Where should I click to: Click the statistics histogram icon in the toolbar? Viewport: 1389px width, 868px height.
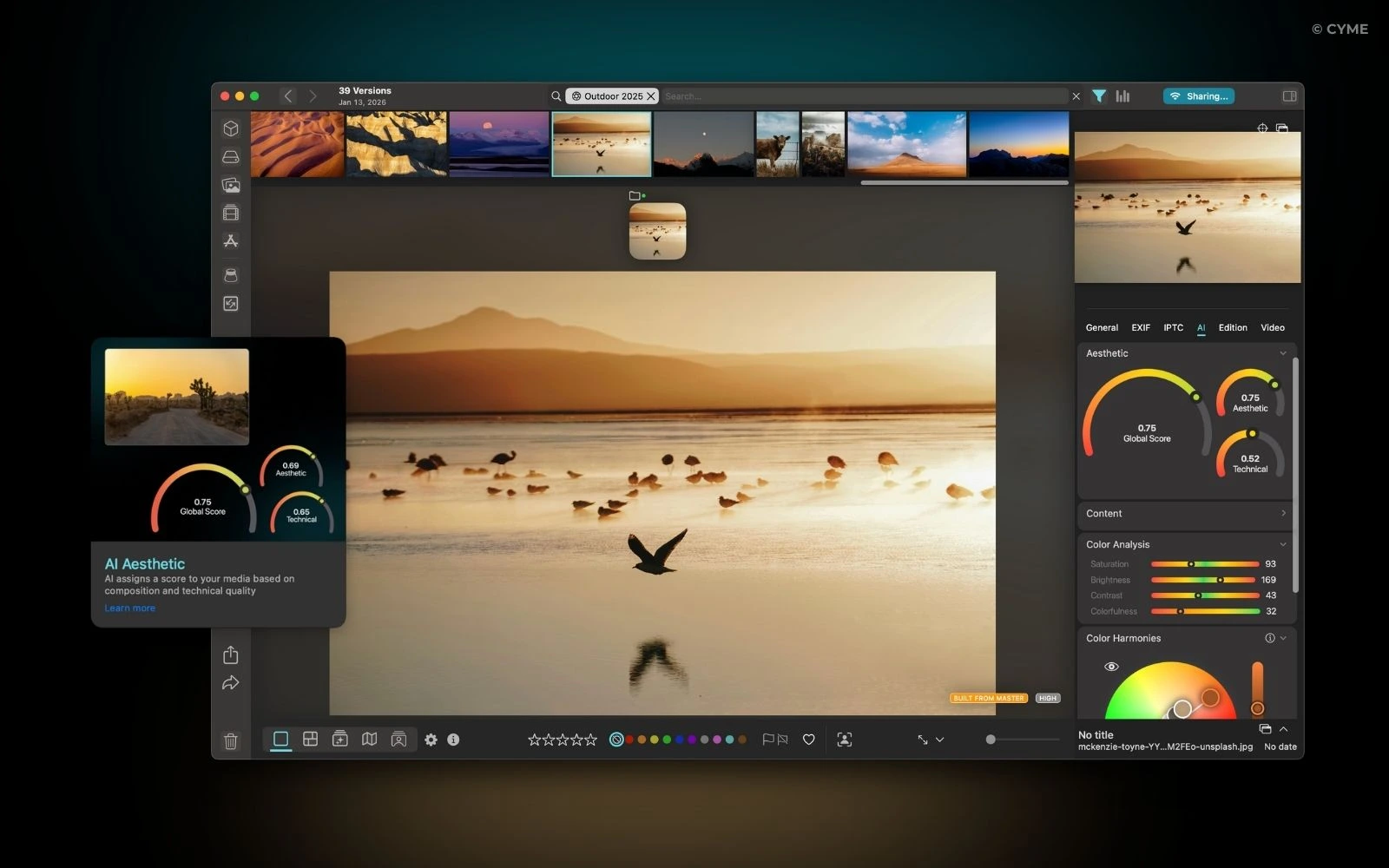(1122, 95)
